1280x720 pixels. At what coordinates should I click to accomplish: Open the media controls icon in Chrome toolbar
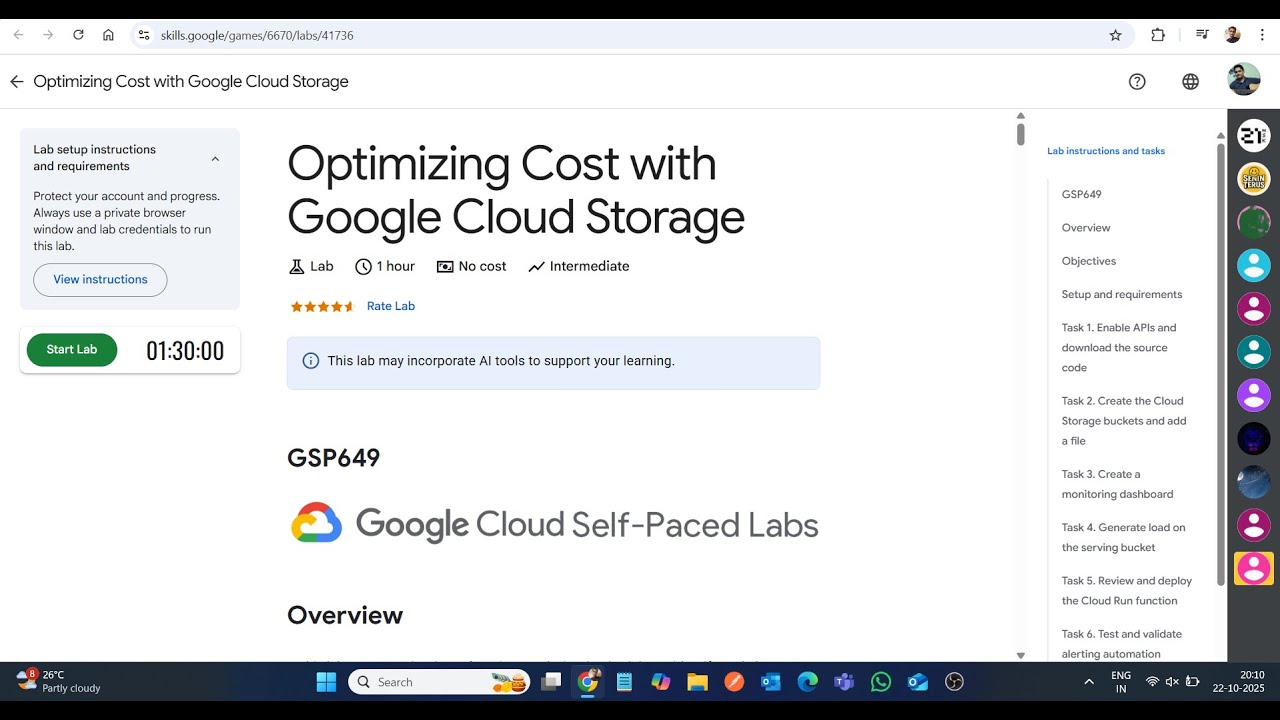pos(1202,35)
